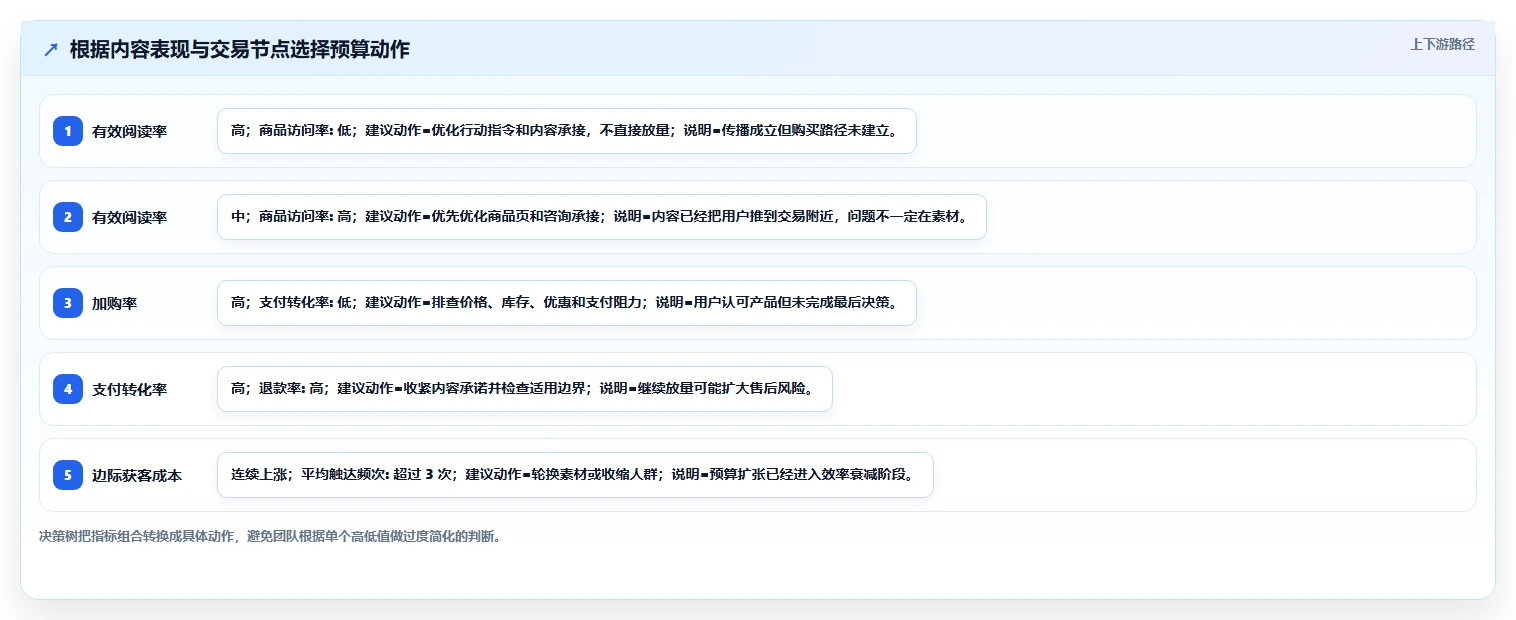Click box mentioning 轮换素材或收缩人群
Image resolution: width=1516 pixels, height=620 pixels.
point(575,475)
